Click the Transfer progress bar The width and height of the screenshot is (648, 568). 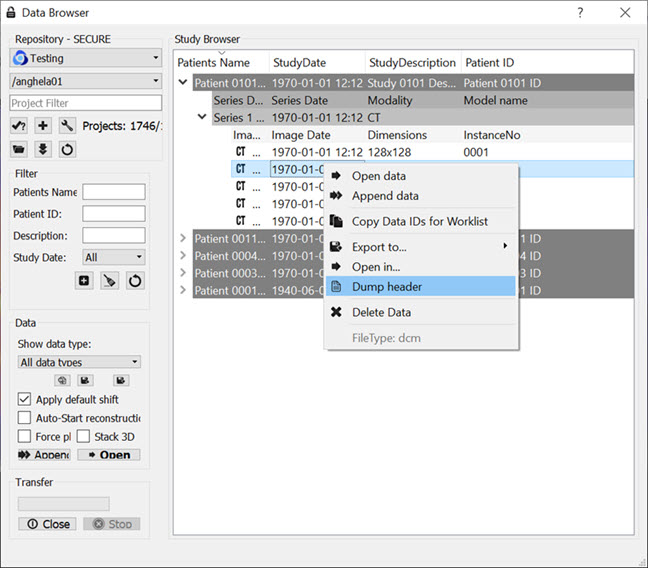tap(64, 504)
